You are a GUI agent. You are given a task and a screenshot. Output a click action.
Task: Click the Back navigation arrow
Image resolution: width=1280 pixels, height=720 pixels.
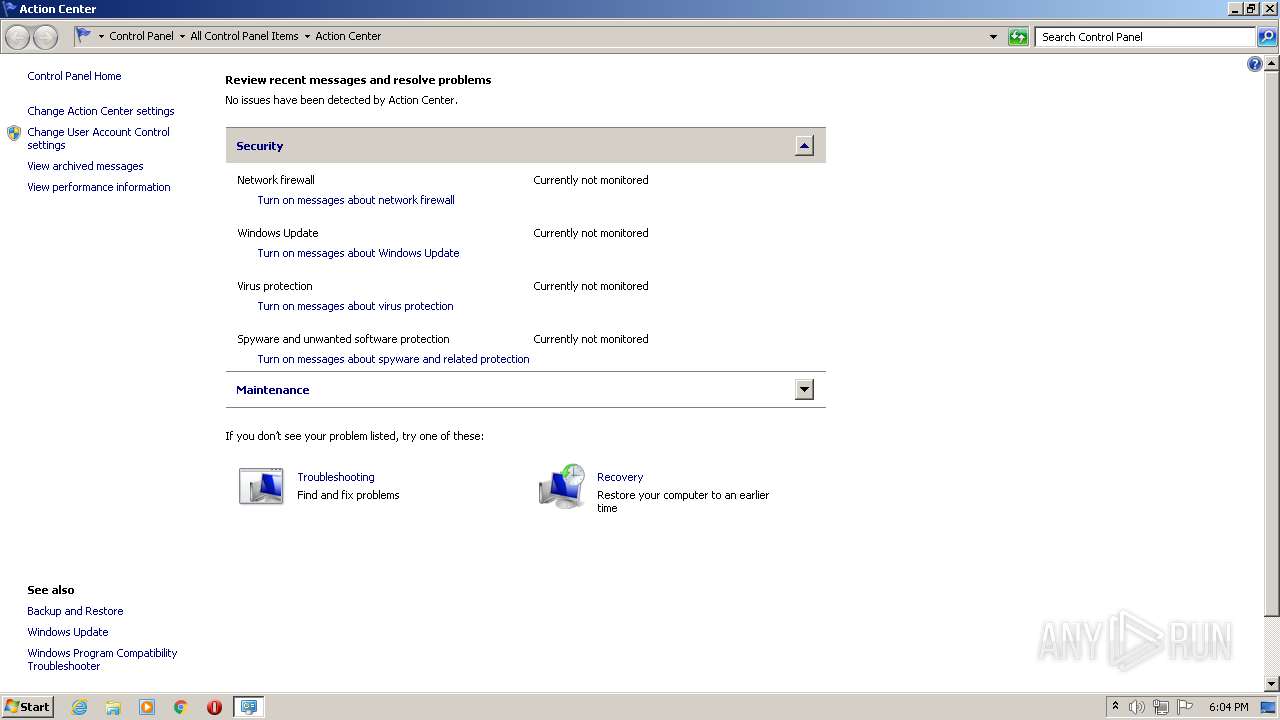pyautogui.click(x=17, y=37)
